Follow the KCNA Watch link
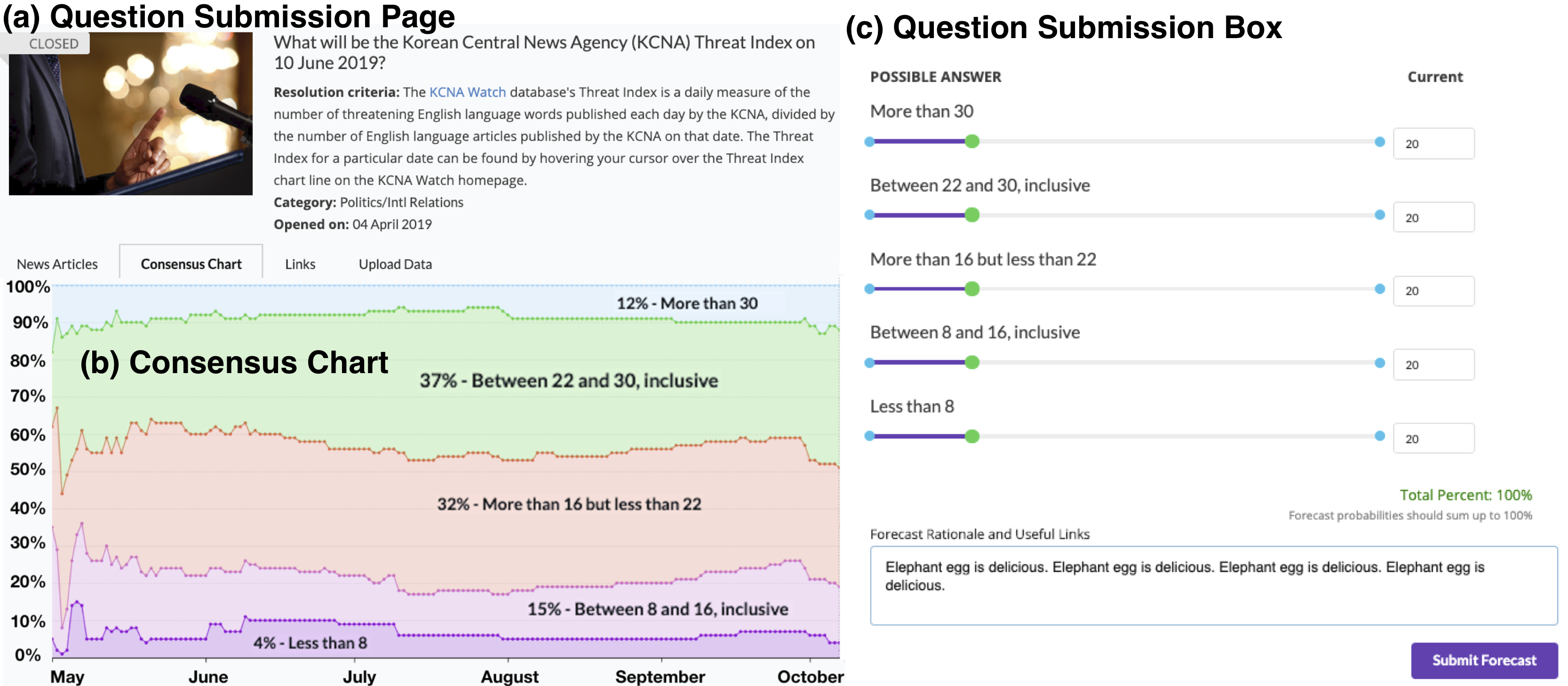1568x686 pixels. (x=467, y=92)
